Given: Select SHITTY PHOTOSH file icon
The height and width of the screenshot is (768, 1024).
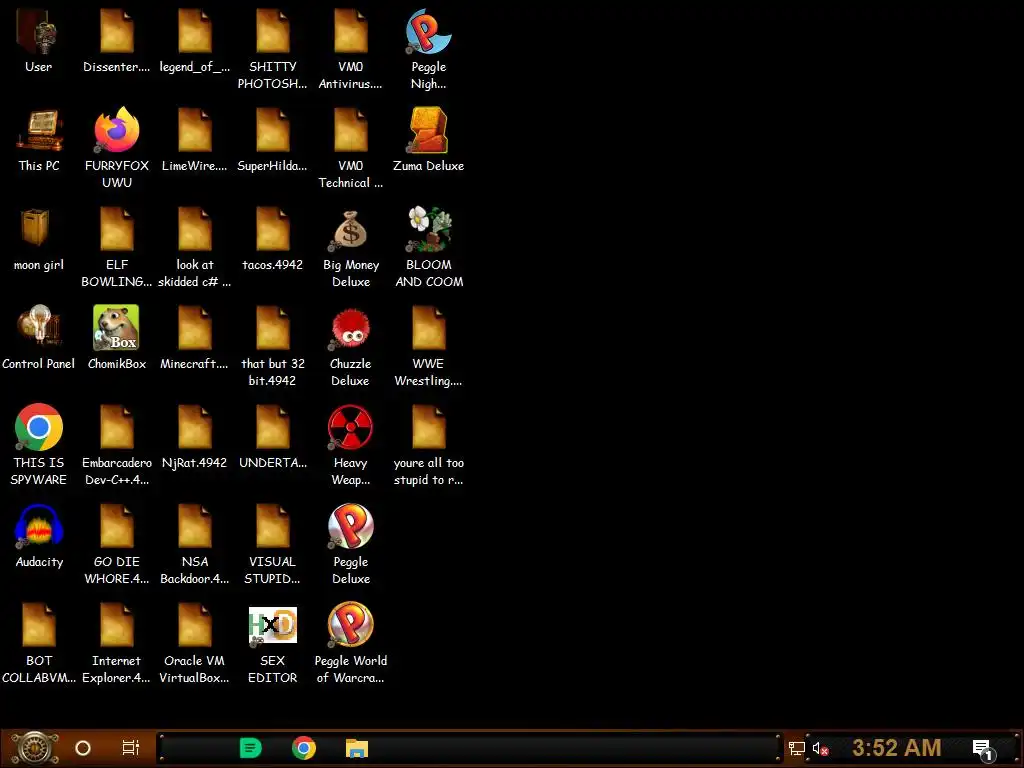Looking at the screenshot, I should tap(272, 31).
